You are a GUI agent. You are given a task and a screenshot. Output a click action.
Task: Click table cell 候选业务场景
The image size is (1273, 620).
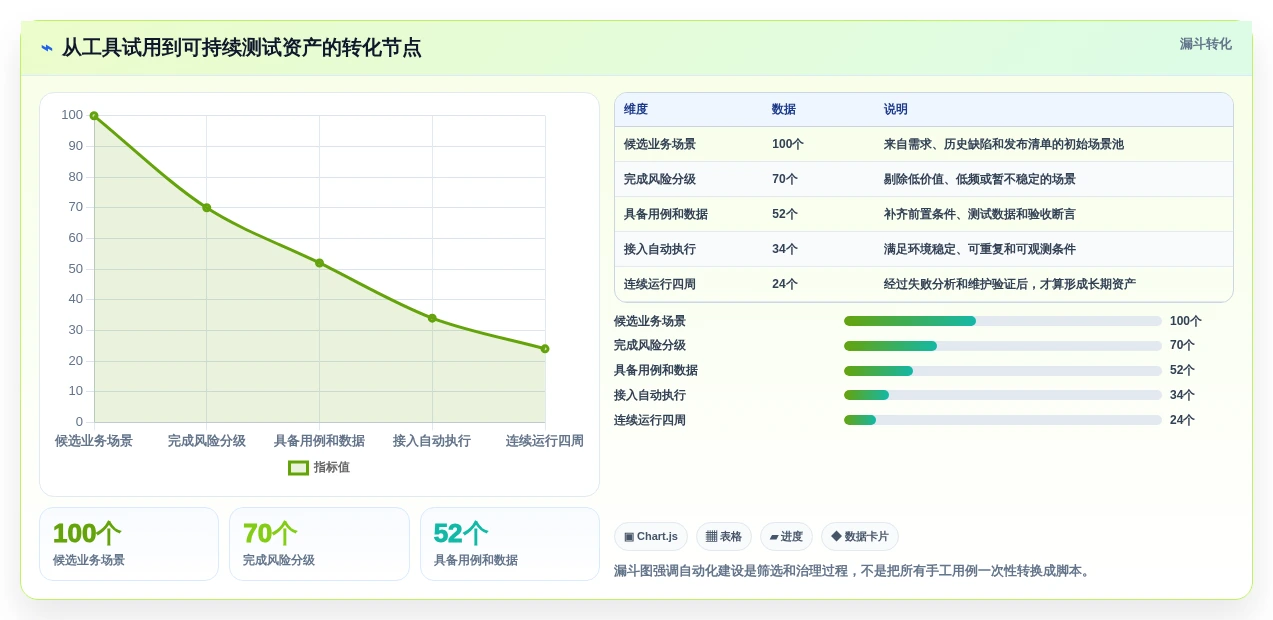pyautogui.click(x=660, y=144)
